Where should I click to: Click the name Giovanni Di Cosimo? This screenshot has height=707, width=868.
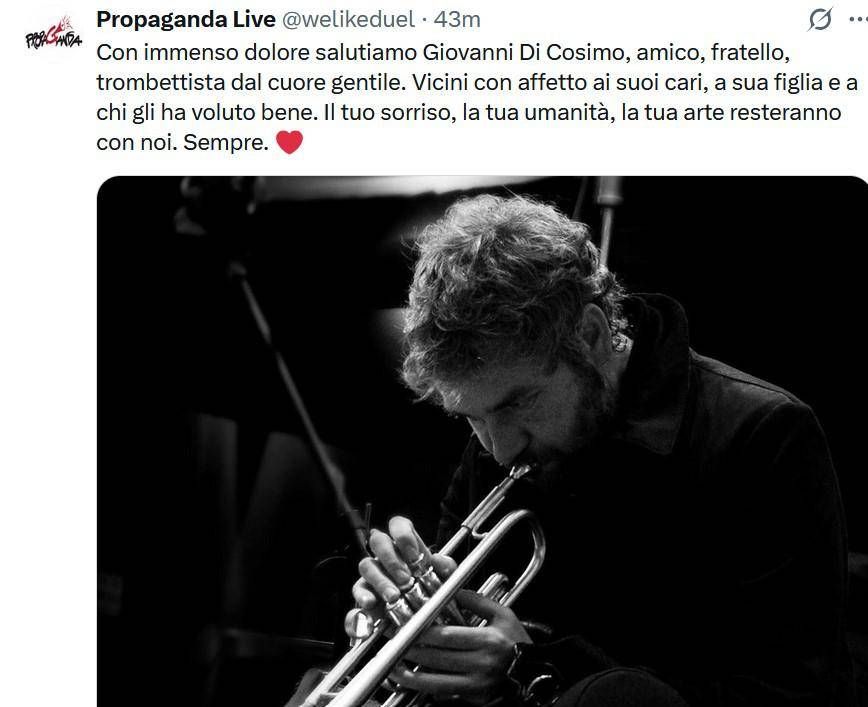523,53
